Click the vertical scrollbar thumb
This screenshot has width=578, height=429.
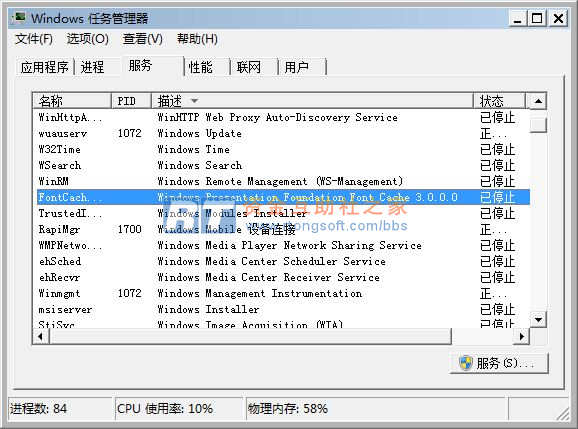(538, 125)
